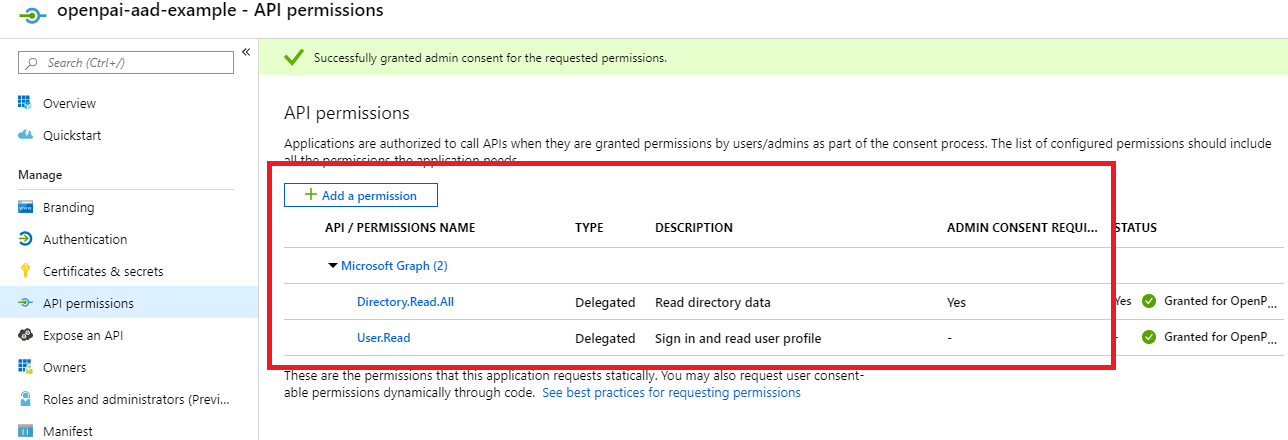Image resolution: width=1288 pixels, height=440 pixels.
Task: Open best practices for requesting permissions link
Action: [x=671, y=393]
